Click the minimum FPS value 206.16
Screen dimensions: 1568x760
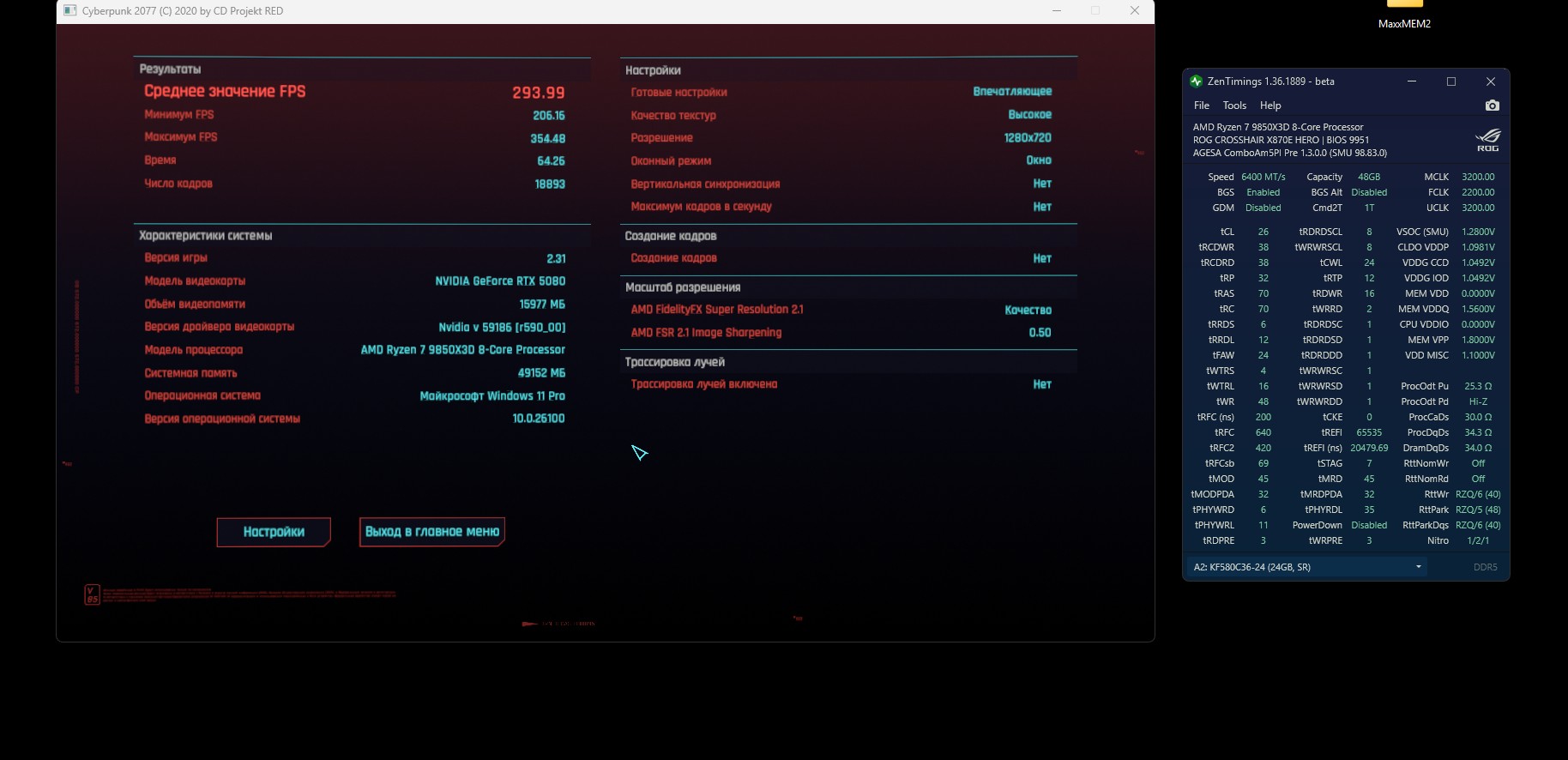click(549, 116)
